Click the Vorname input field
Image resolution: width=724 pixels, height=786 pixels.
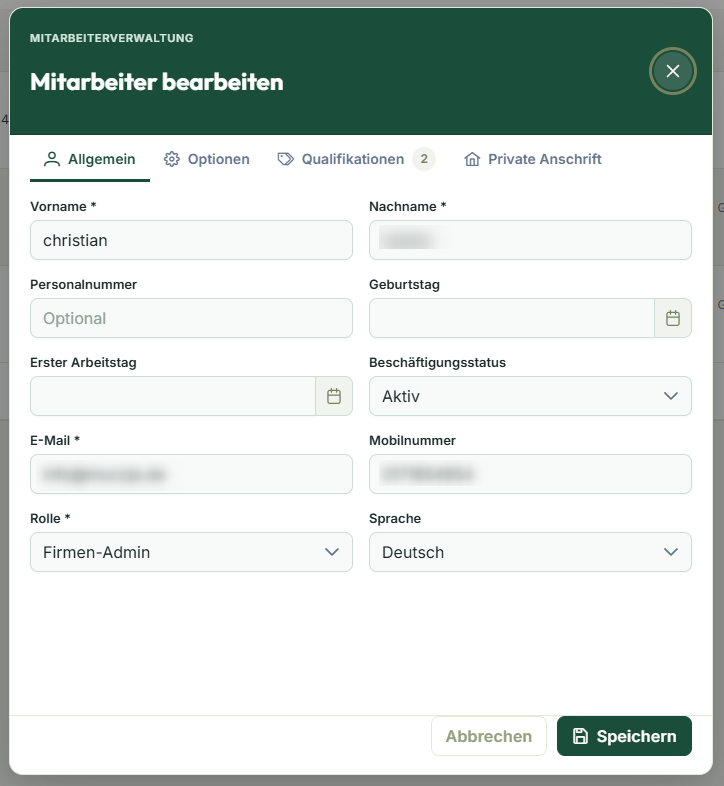[x=191, y=240]
